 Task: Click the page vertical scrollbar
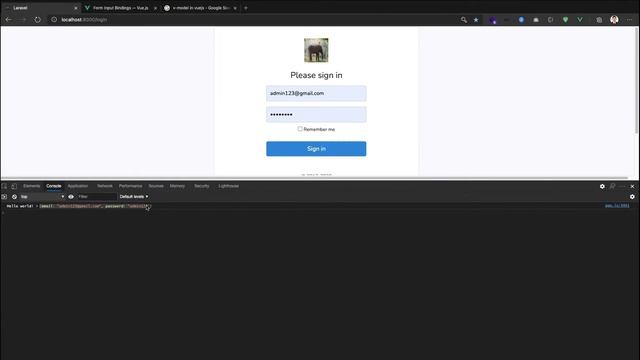click(636, 80)
